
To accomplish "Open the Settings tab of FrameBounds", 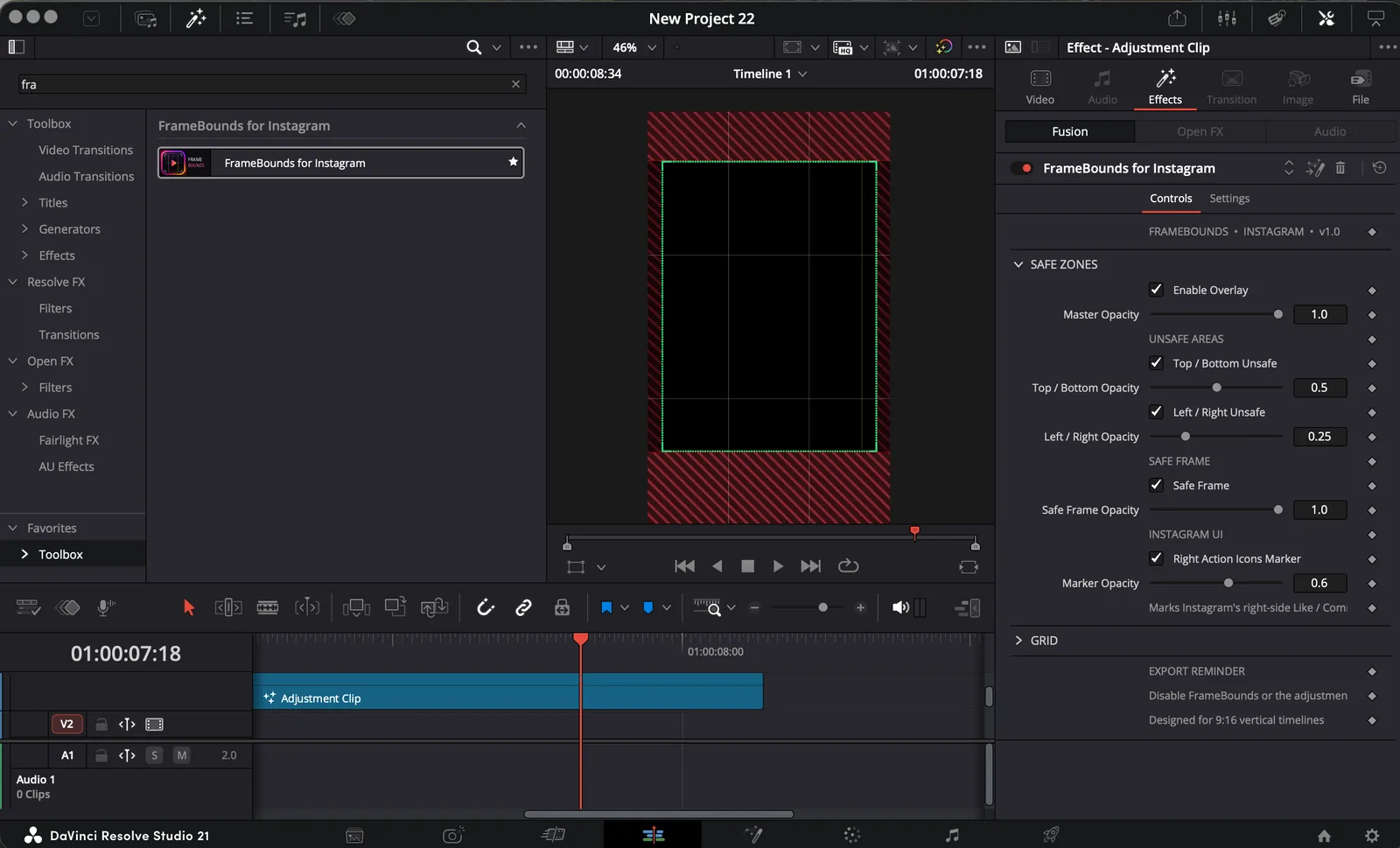I will point(1229,199).
